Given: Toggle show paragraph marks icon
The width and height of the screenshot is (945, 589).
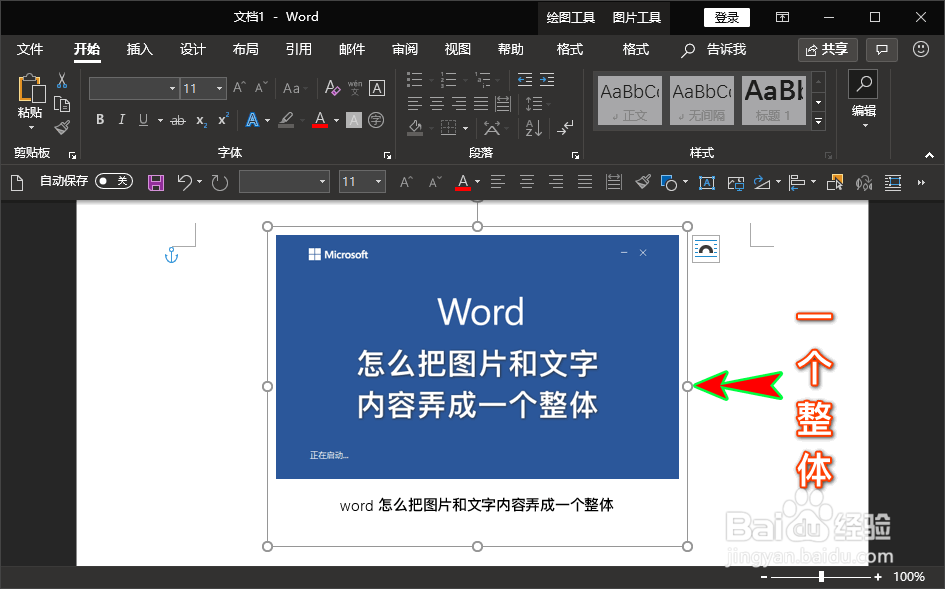Looking at the screenshot, I should pyautogui.click(x=565, y=128).
